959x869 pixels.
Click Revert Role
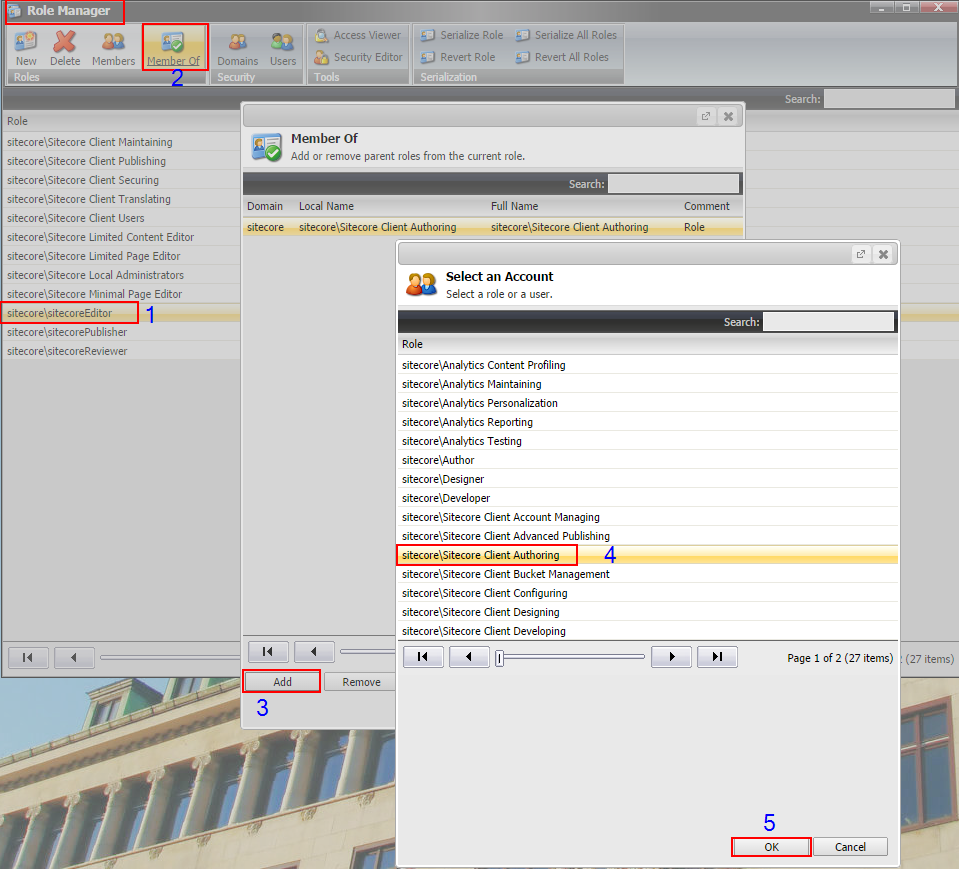(x=457, y=57)
